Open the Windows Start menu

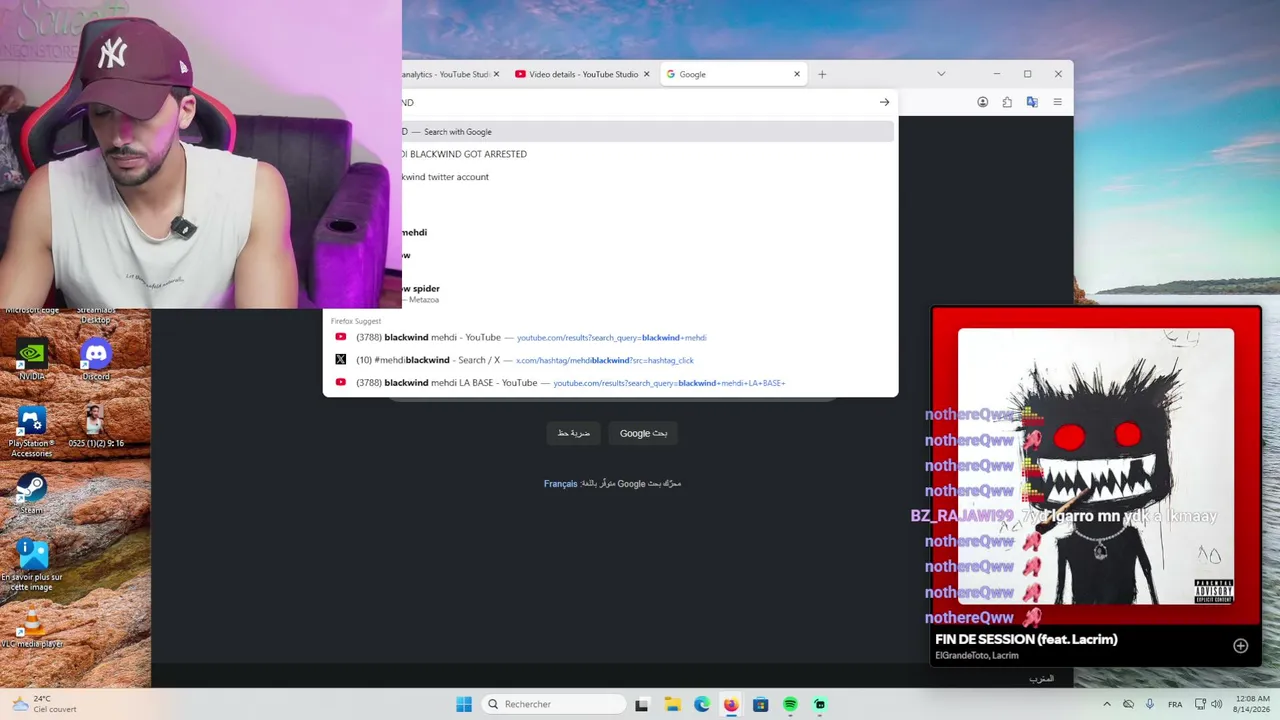(464, 704)
